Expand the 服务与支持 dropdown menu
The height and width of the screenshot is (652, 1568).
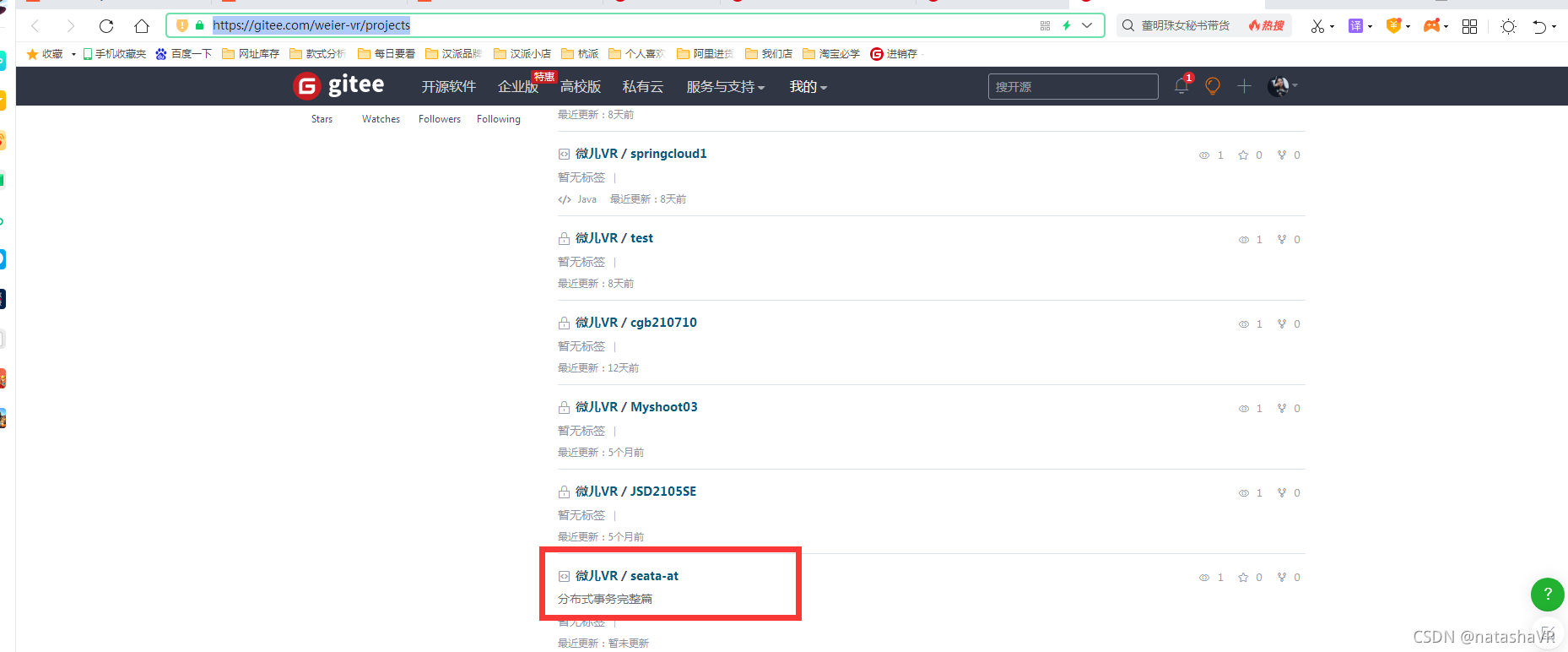point(726,86)
